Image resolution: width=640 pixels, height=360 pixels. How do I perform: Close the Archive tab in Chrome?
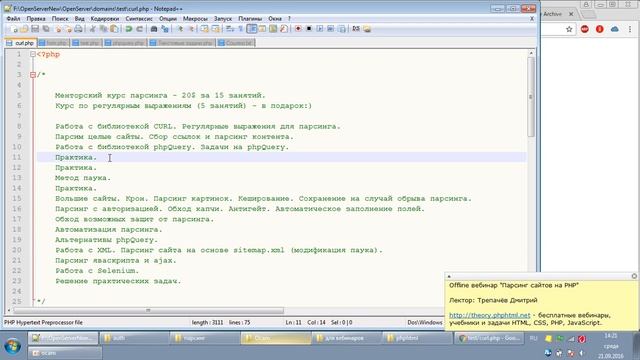571,14
